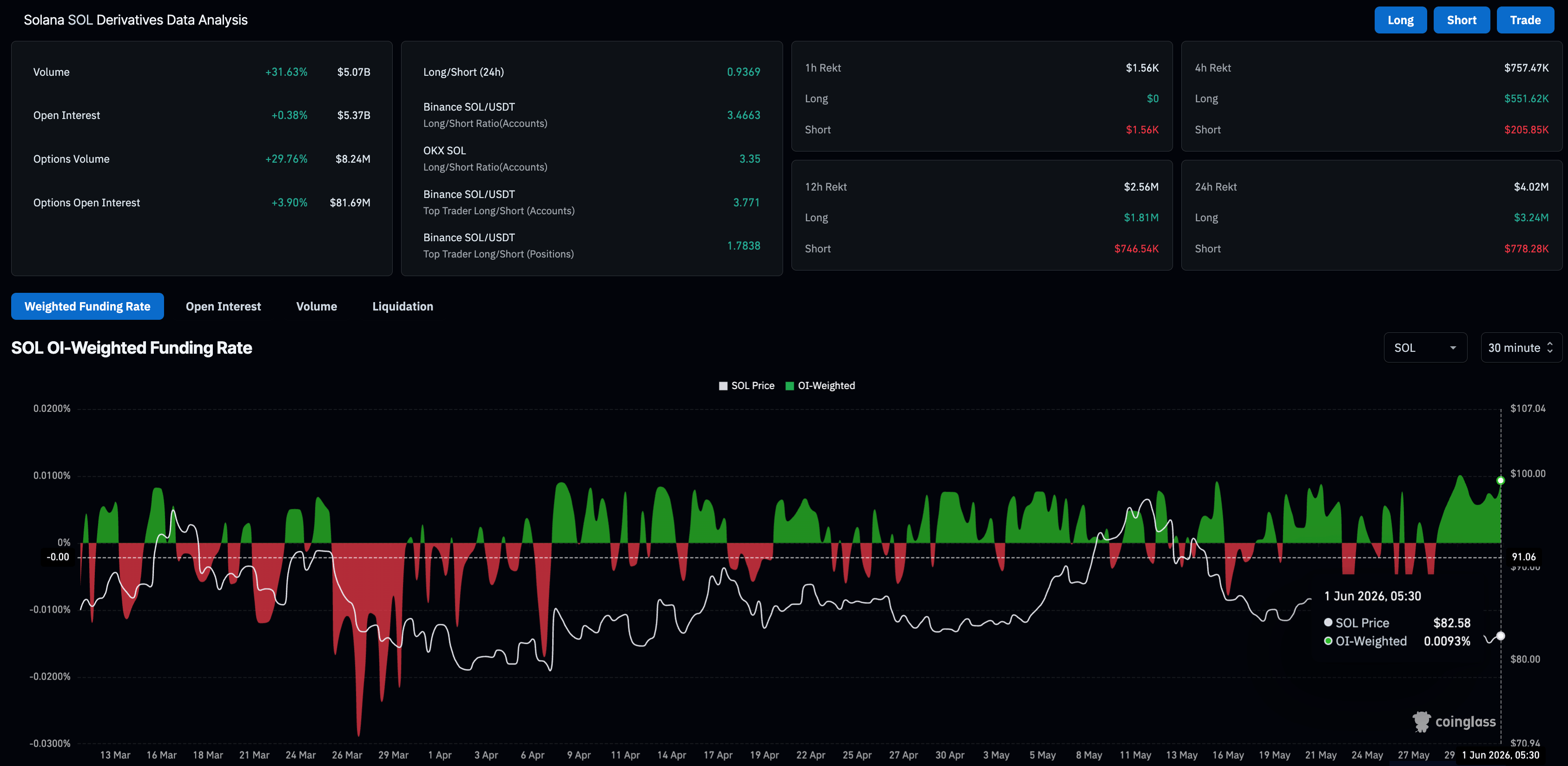Click the 4h Short liquidation $205.85K
Viewport: 1568px width, 766px height.
coord(1526,130)
